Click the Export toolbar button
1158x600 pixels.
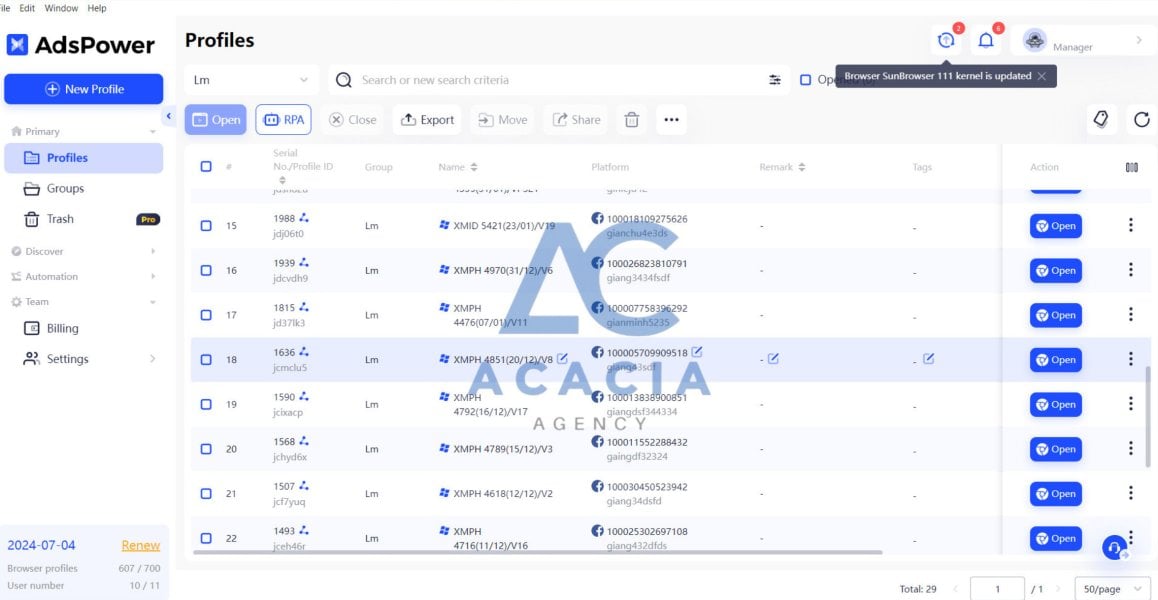tap(427, 120)
